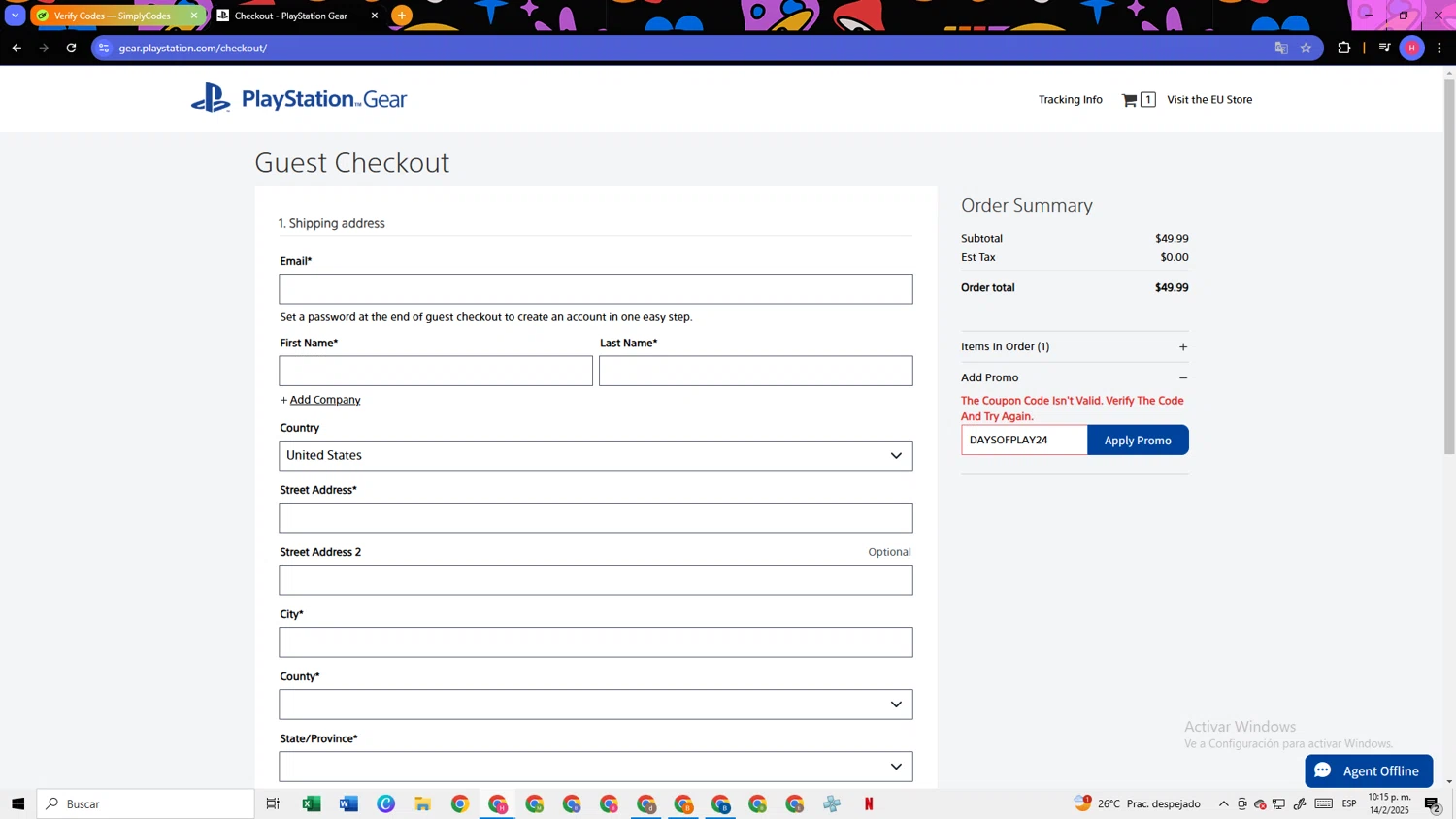Click the Add Company link
Screen dimensions: 1456x819
325,400
